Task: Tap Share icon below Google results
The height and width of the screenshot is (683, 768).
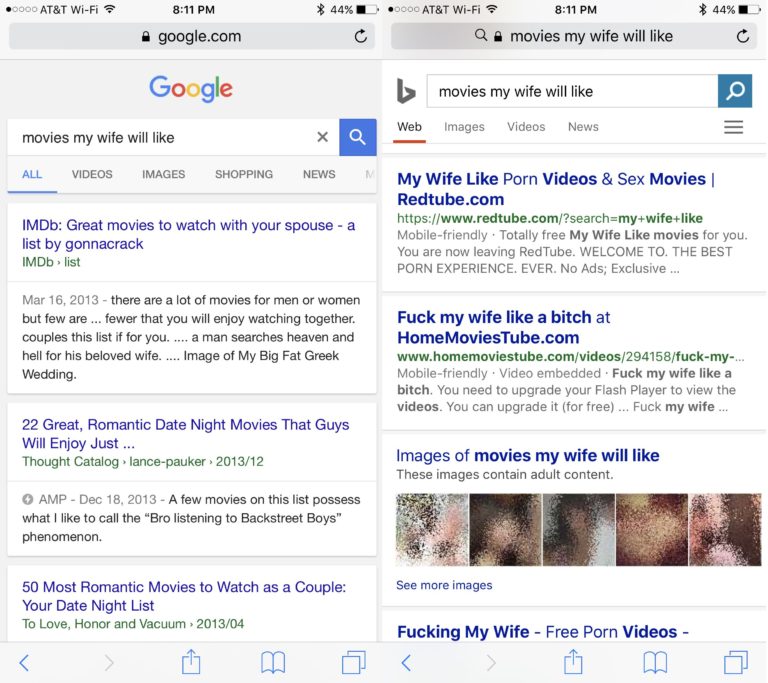Action: pyautogui.click(x=191, y=662)
